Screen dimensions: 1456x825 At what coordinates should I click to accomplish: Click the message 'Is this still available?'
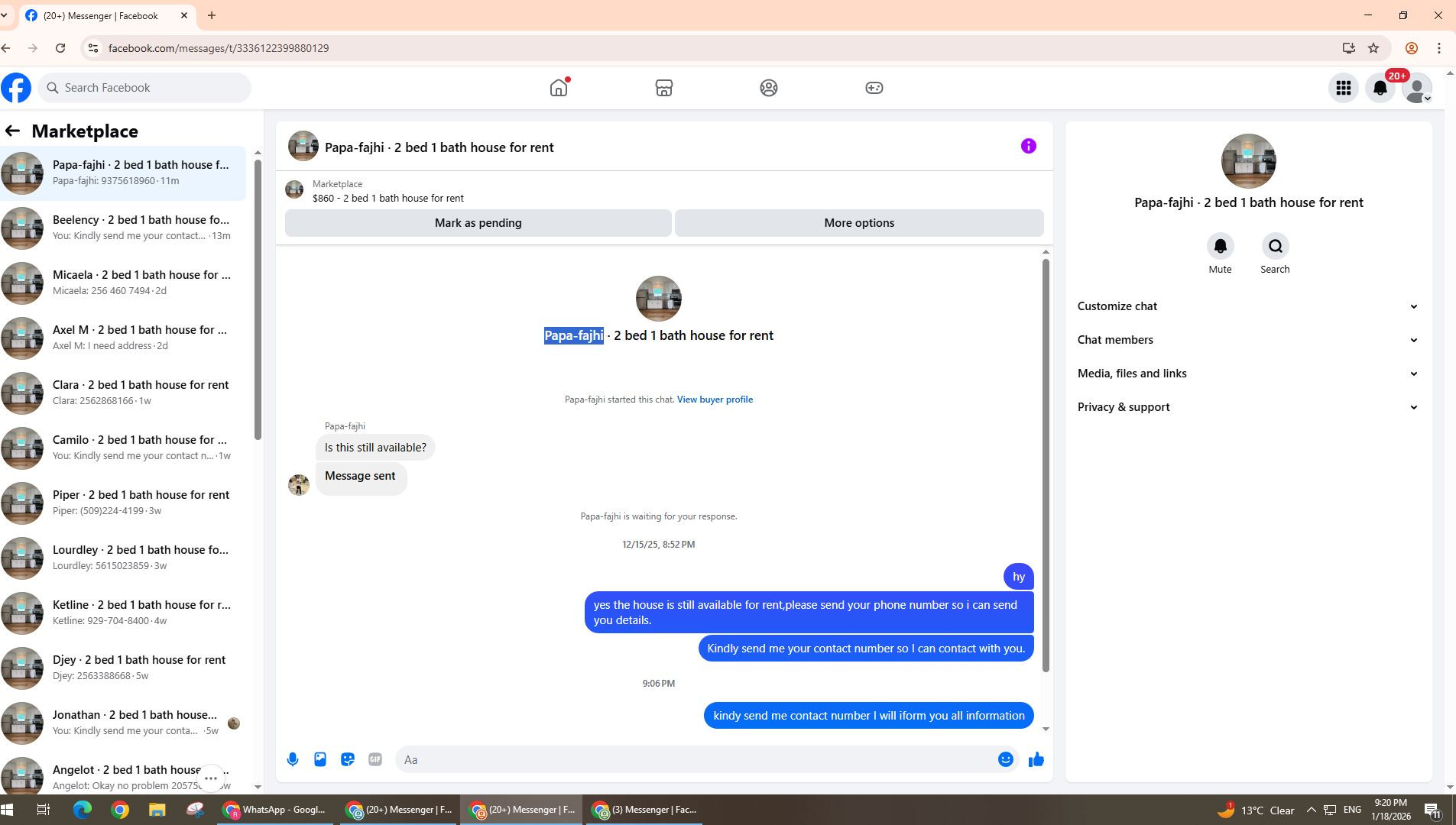click(x=375, y=448)
